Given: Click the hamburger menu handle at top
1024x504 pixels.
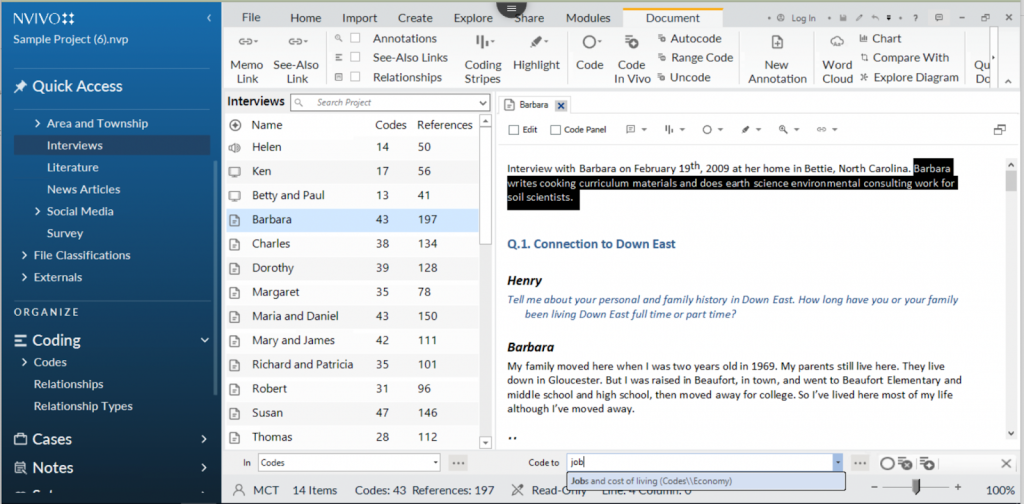Looking at the screenshot, I should point(511,7).
